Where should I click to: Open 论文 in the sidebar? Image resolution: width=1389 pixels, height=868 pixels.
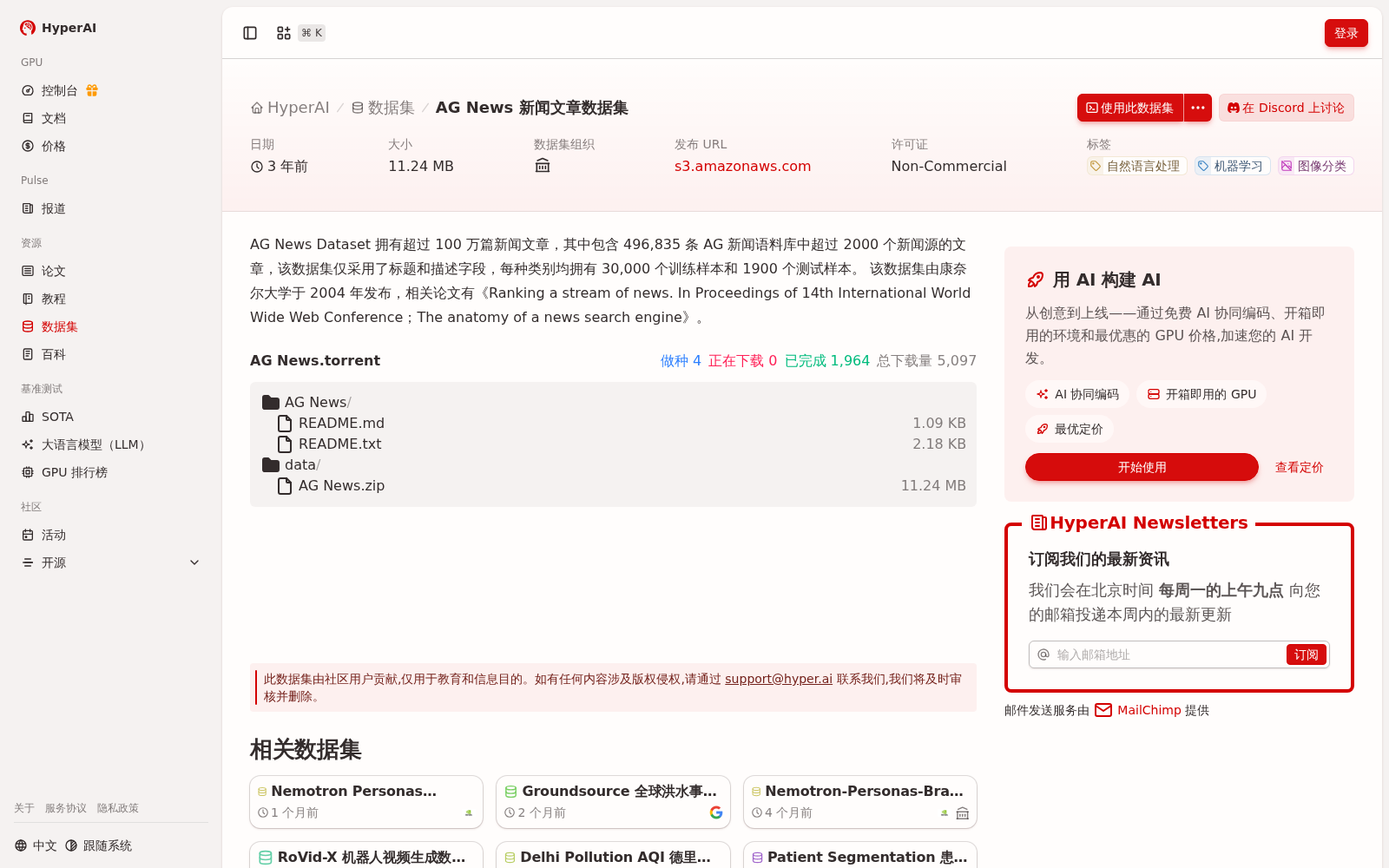coord(111,271)
